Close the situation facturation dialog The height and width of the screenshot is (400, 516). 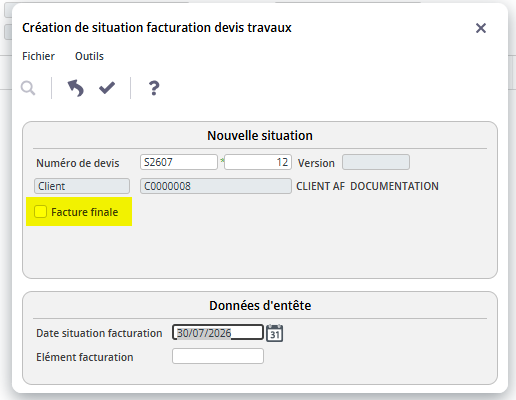coord(481,28)
